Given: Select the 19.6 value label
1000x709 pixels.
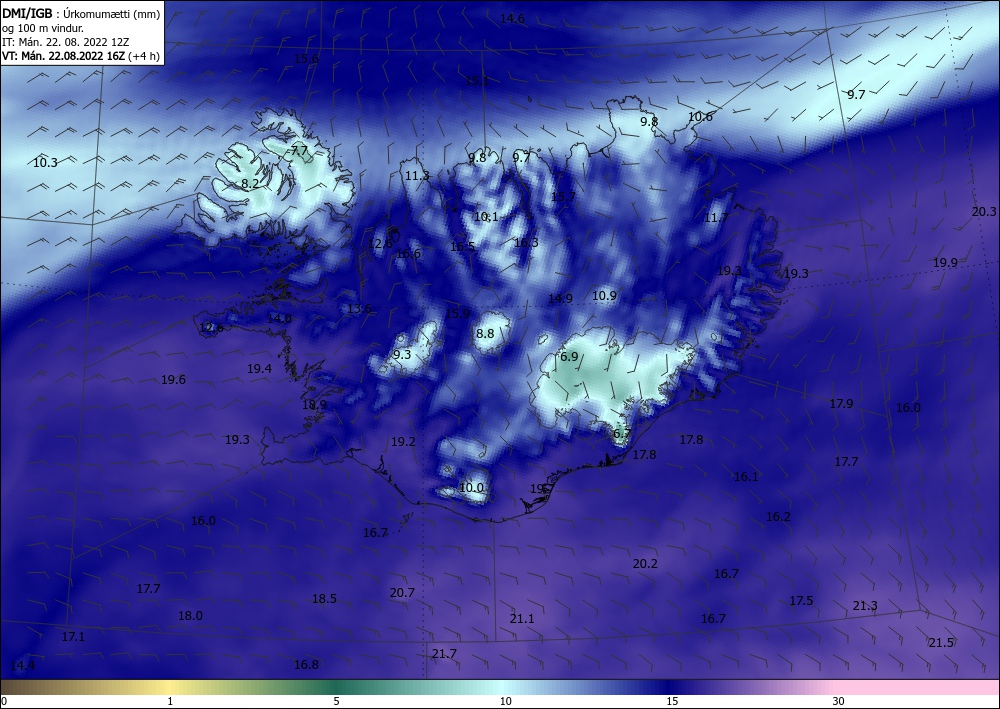Looking at the screenshot, I should click(x=173, y=380).
